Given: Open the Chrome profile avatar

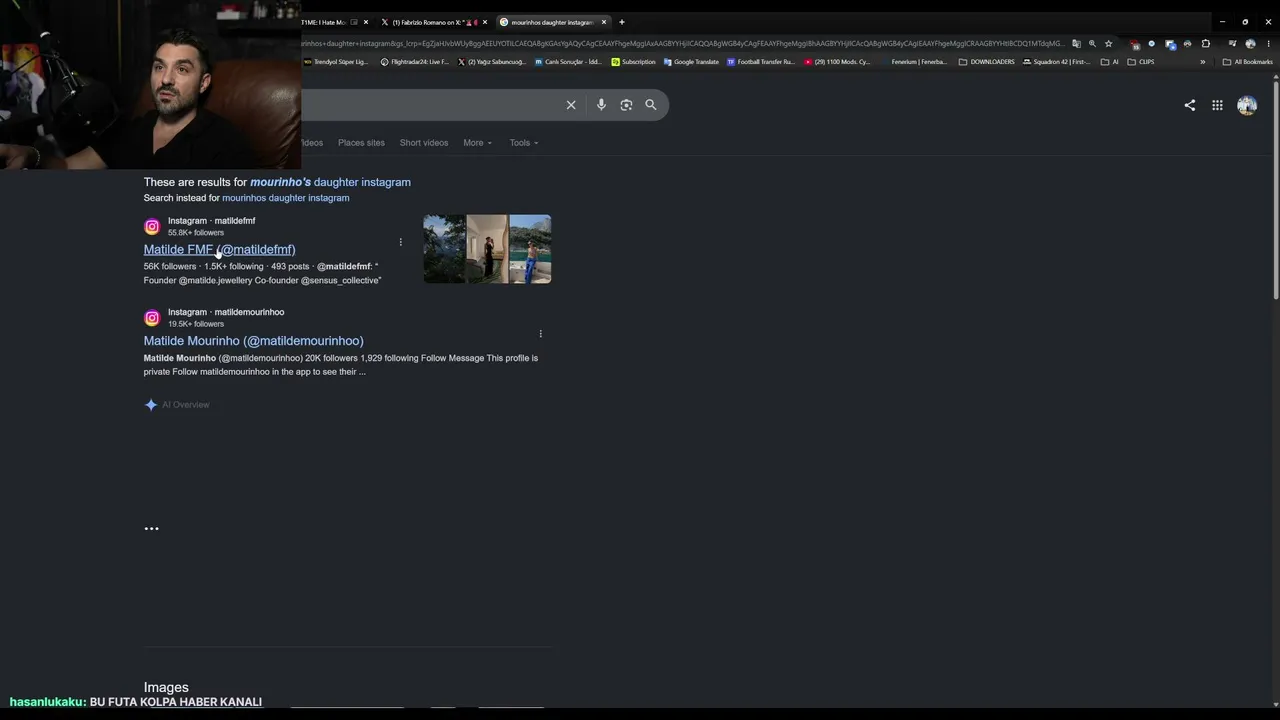Looking at the screenshot, I should pyautogui.click(x=1250, y=44).
